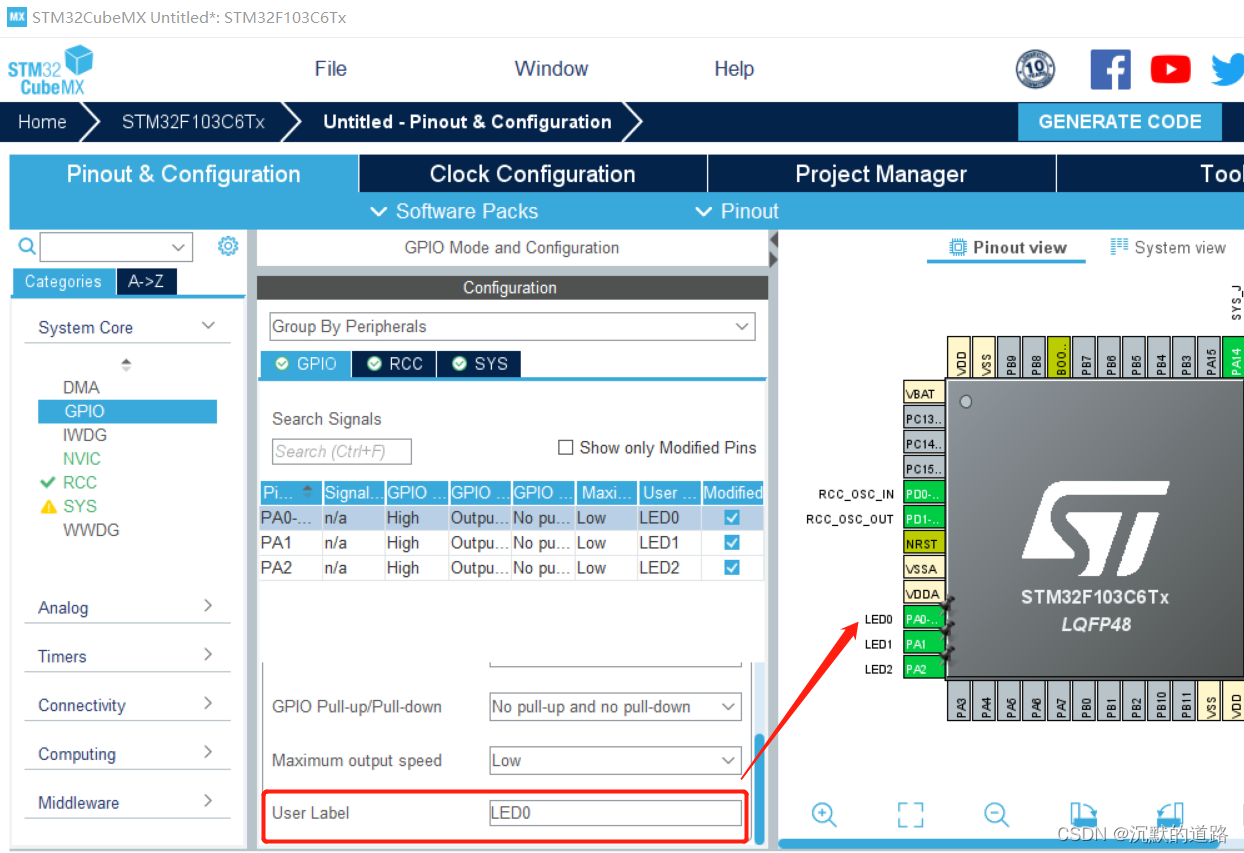Click the STM32F103C6Tx breadcrumb

coord(193,122)
